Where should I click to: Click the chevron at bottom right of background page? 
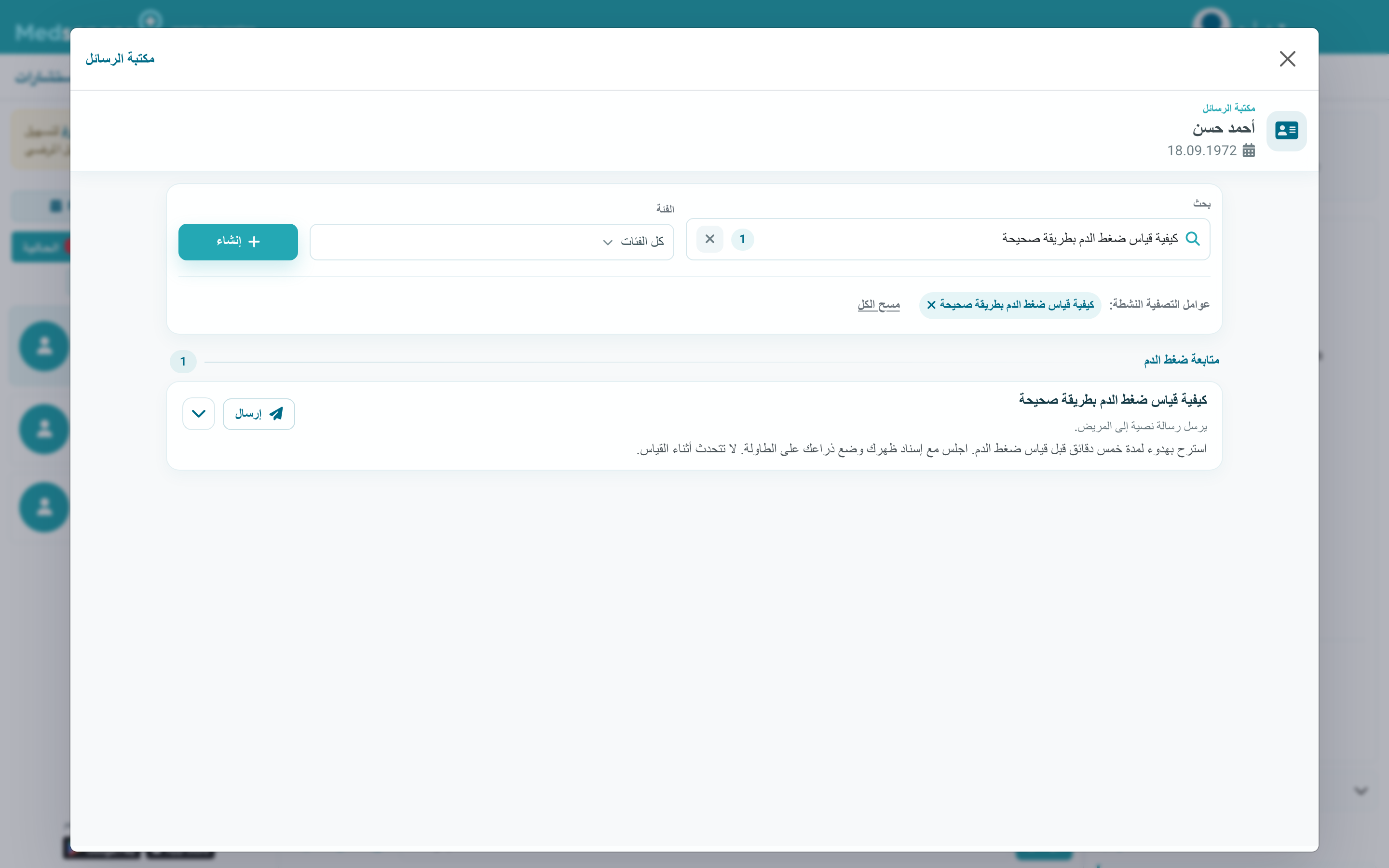(1361, 791)
